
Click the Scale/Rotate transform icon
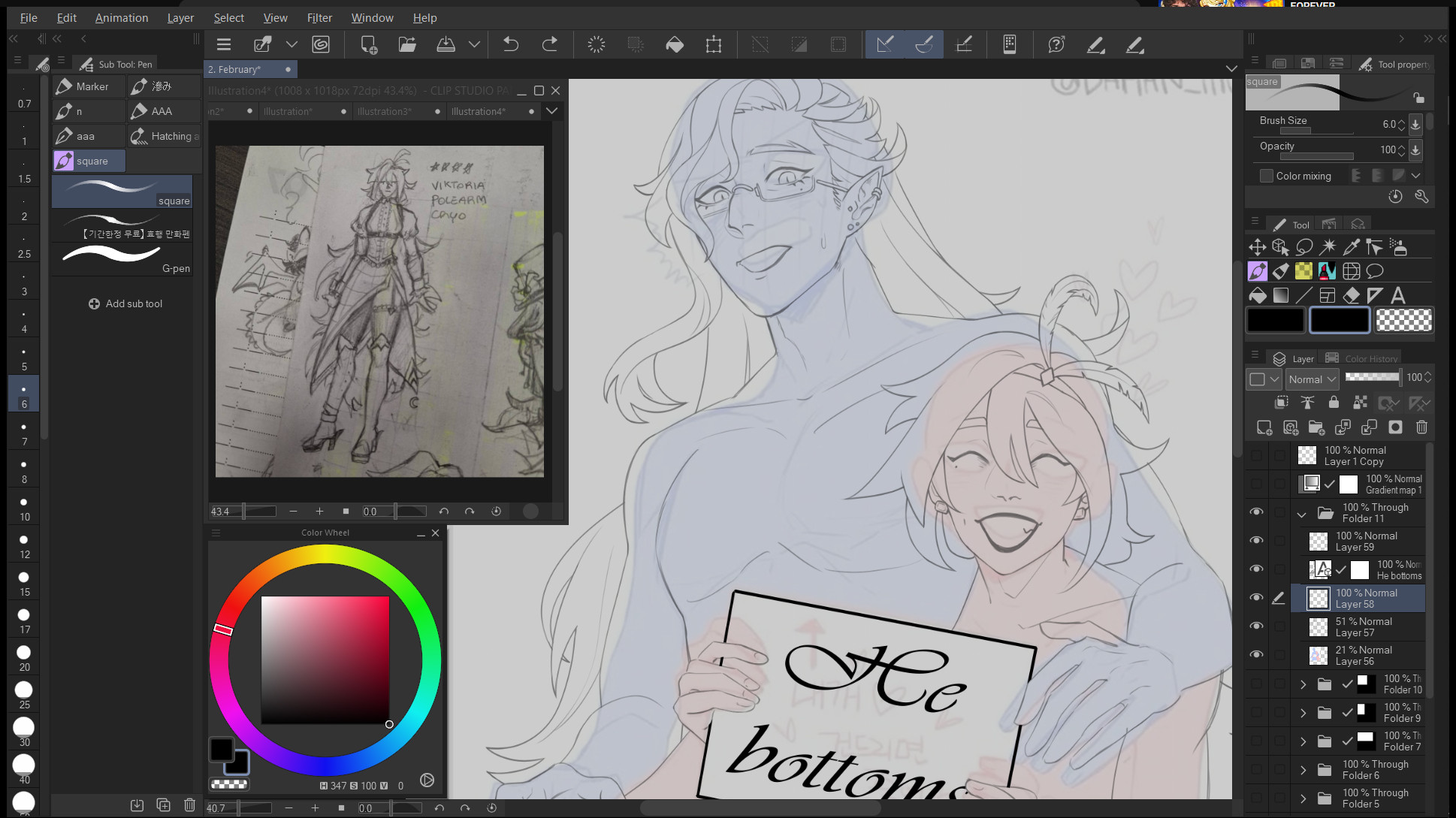coord(714,44)
